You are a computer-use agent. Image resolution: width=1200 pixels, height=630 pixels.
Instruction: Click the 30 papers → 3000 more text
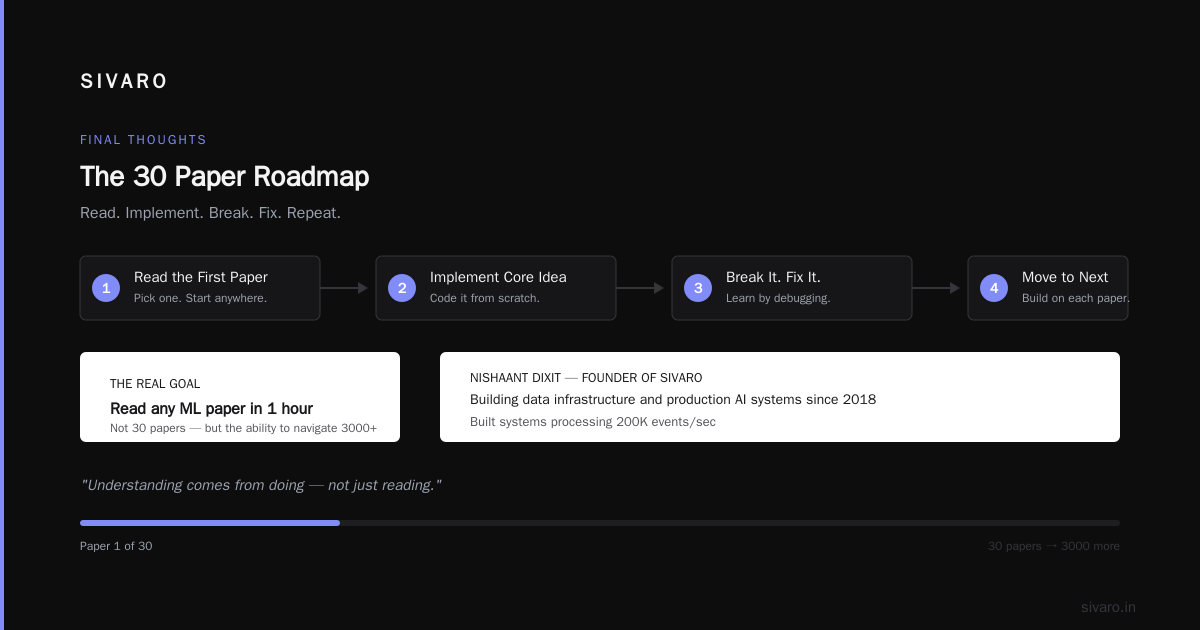1054,546
